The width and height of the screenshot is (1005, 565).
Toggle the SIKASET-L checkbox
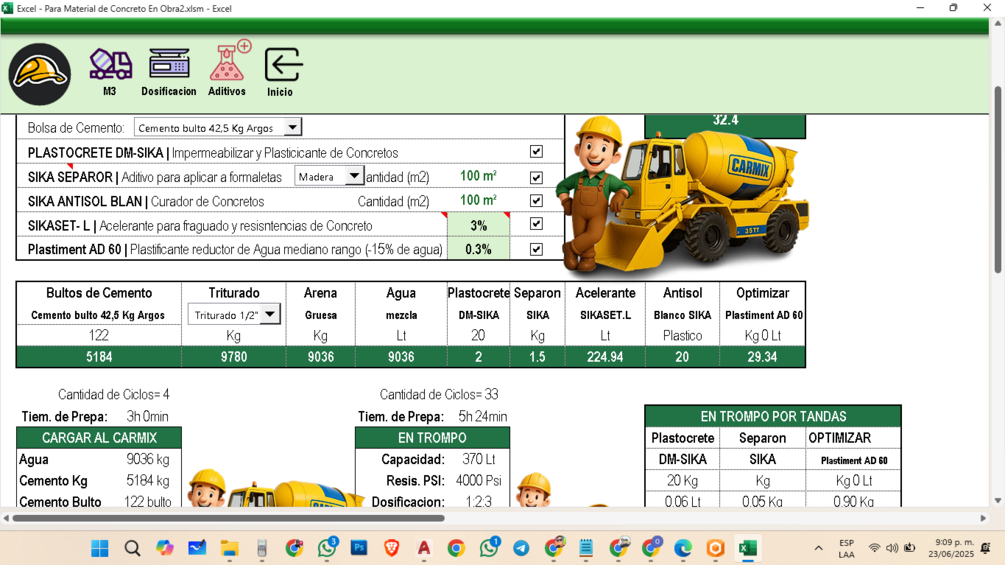pos(536,224)
